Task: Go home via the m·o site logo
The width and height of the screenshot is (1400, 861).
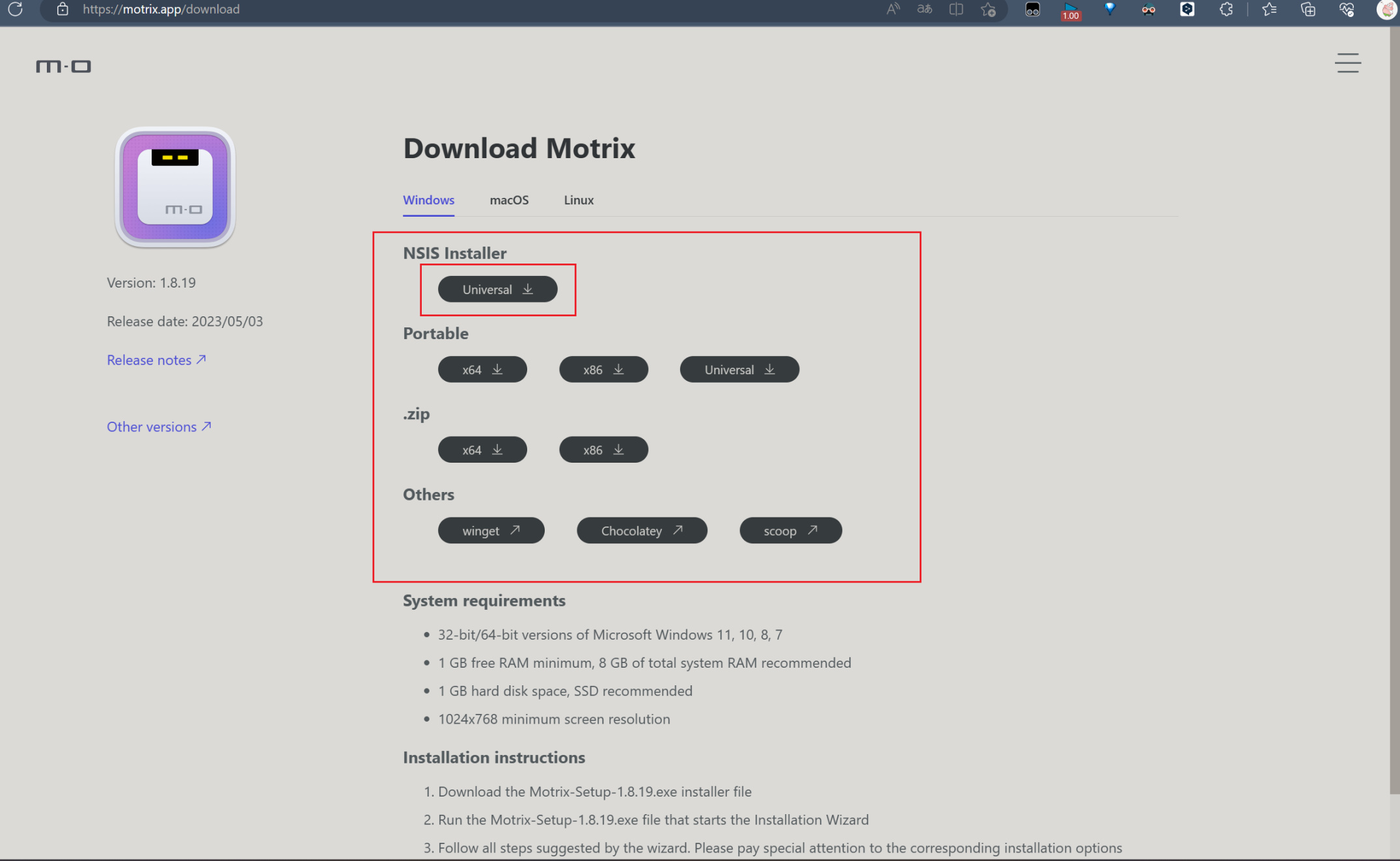Action: click(x=63, y=66)
